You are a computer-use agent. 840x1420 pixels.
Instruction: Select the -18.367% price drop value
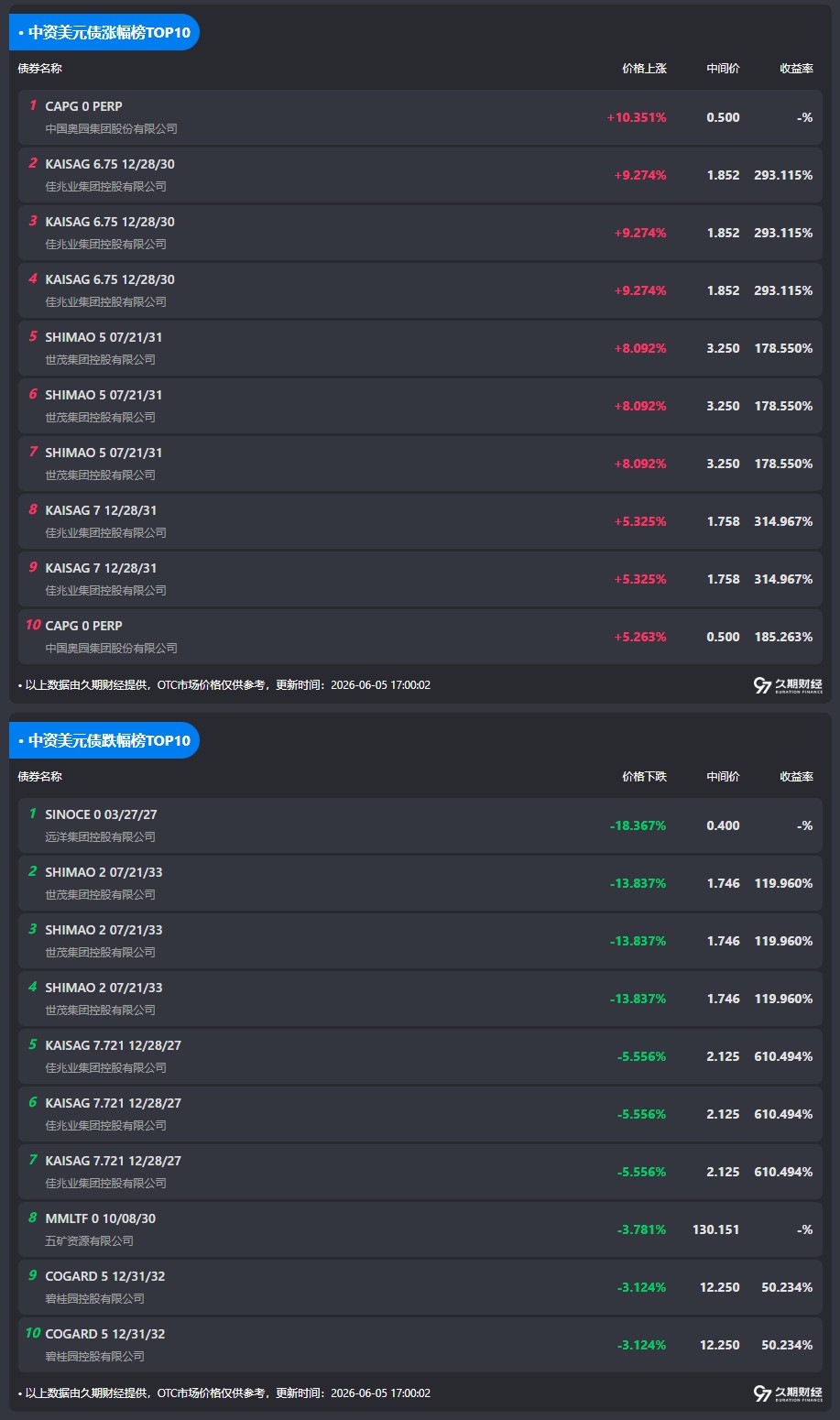pos(638,825)
